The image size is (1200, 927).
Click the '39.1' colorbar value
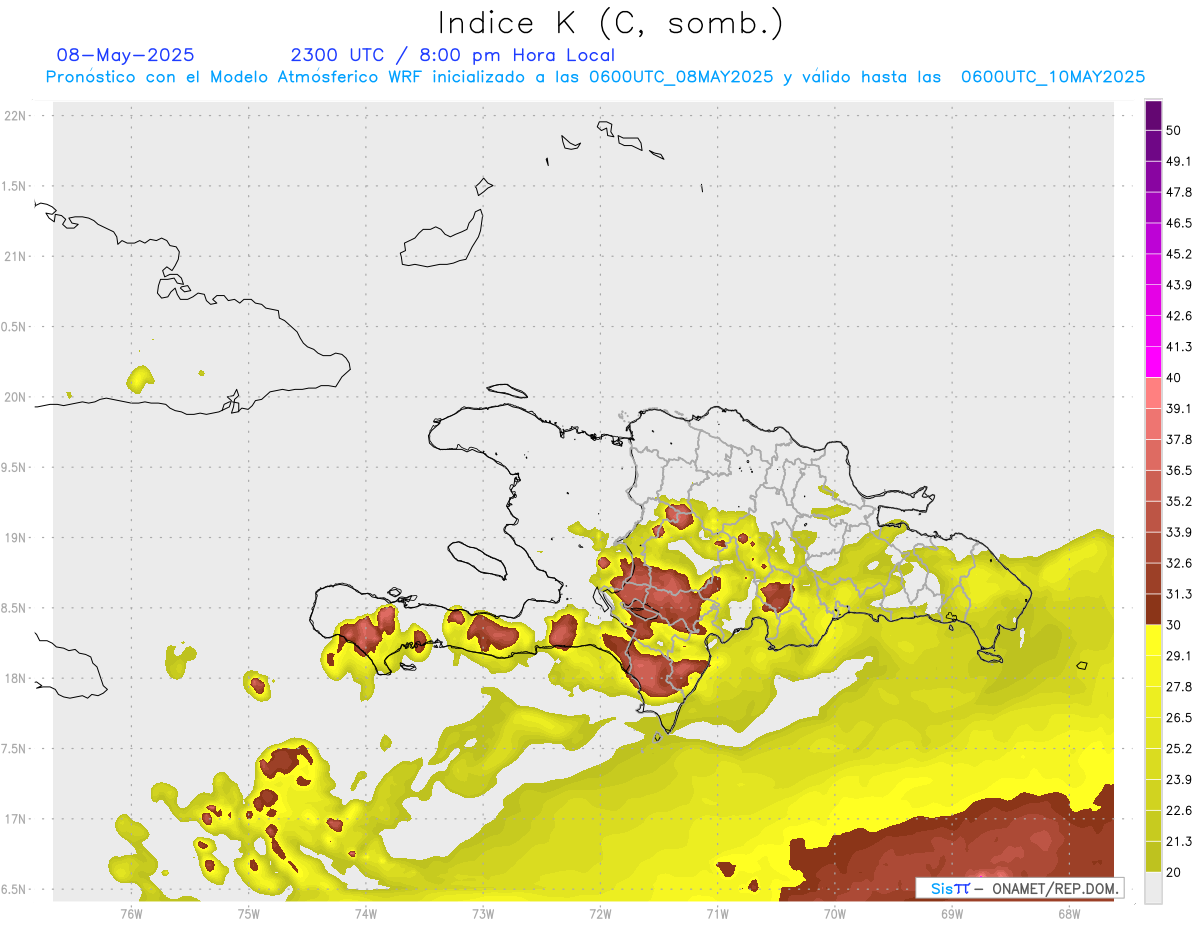pos(1179,408)
